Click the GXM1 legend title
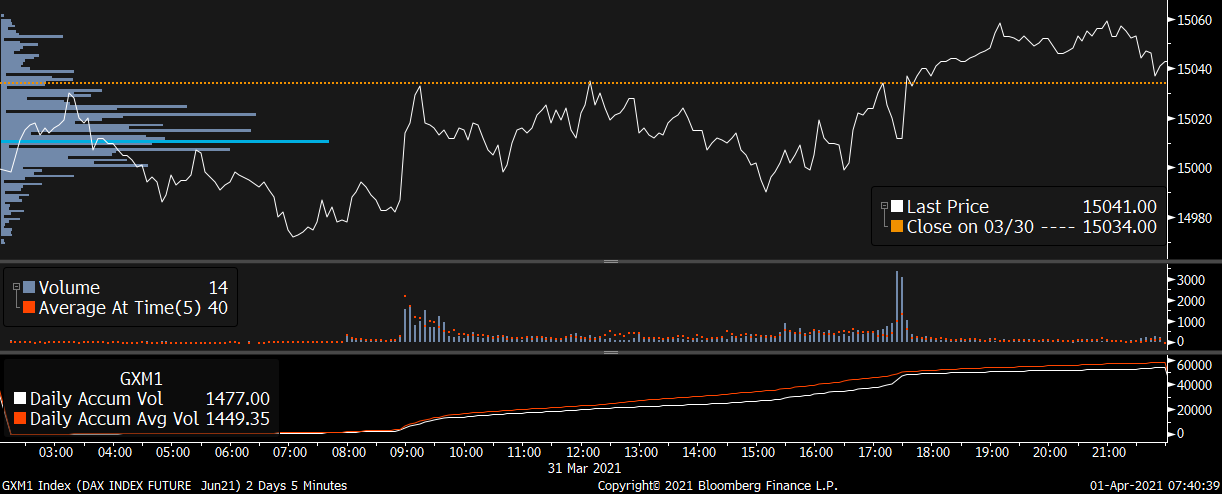Screen dimensions: 1222x494 [x=141, y=379]
